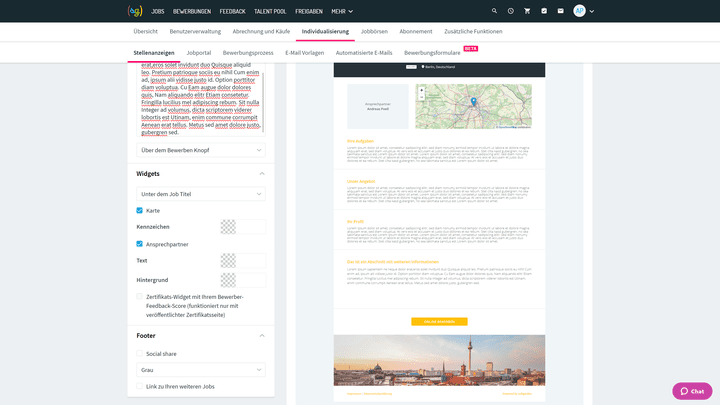Pick the Hintergrund color swatch

[x=228, y=280]
